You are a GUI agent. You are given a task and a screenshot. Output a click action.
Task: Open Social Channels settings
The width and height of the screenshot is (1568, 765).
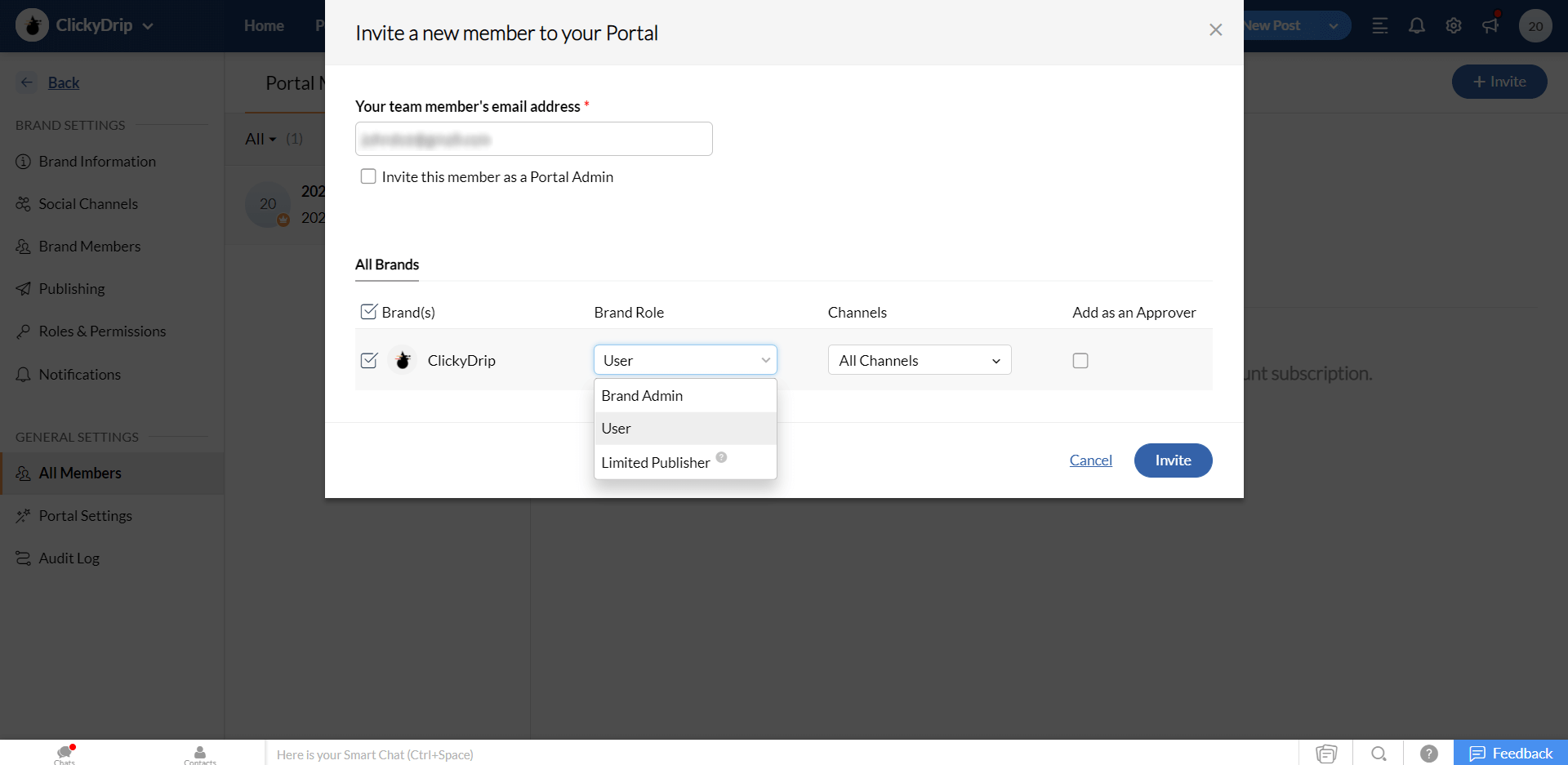88,204
